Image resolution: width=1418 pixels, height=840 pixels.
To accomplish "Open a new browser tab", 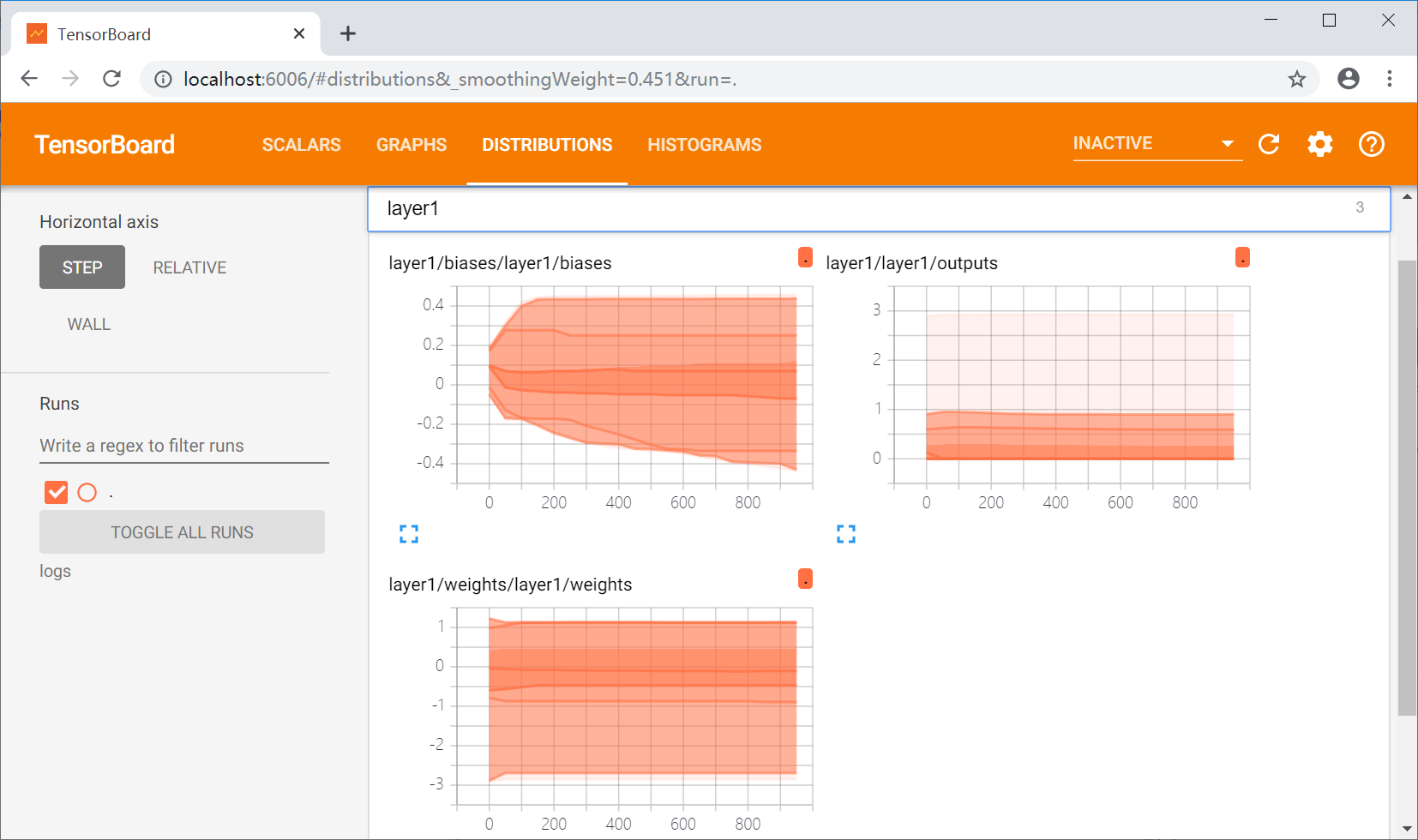I will click(348, 33).
